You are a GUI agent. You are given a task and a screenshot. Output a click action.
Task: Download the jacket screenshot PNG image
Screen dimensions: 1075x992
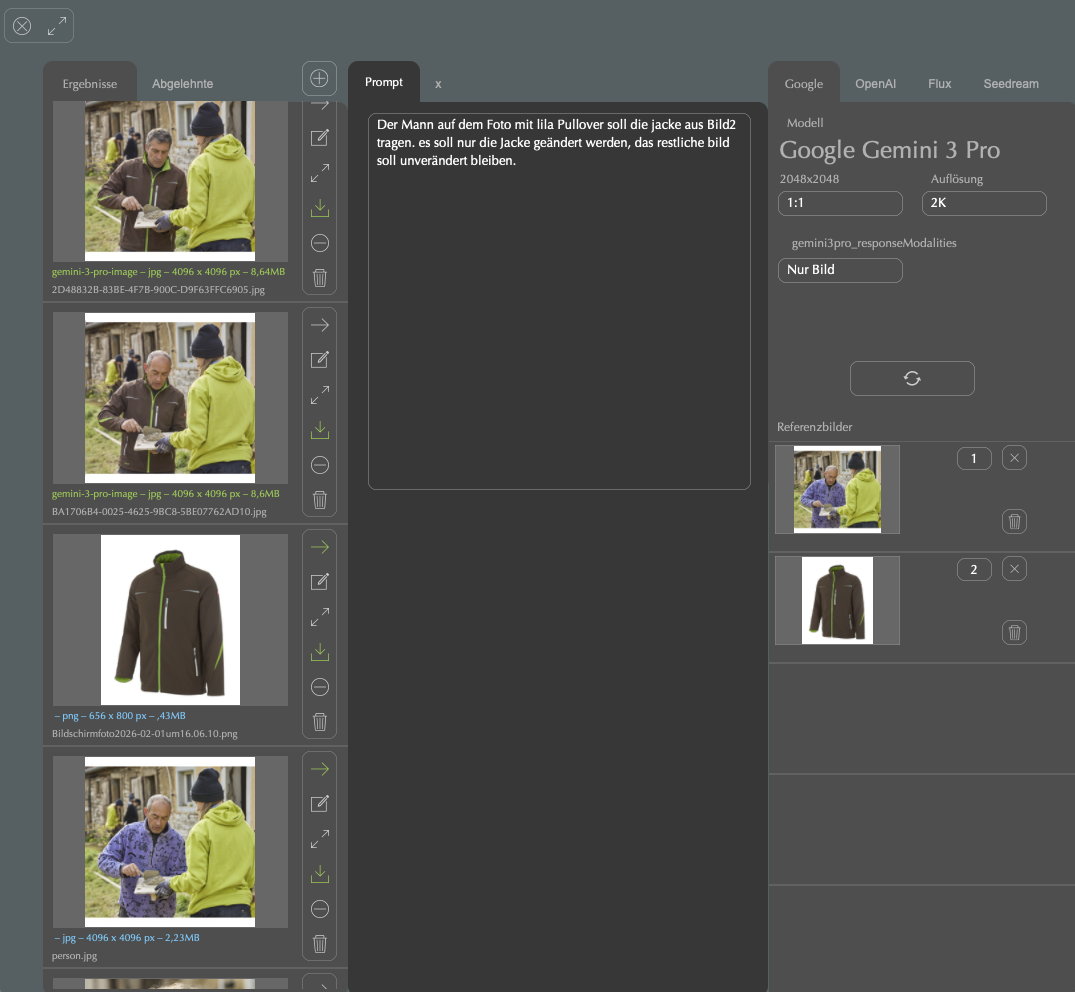tap(320, 652)
